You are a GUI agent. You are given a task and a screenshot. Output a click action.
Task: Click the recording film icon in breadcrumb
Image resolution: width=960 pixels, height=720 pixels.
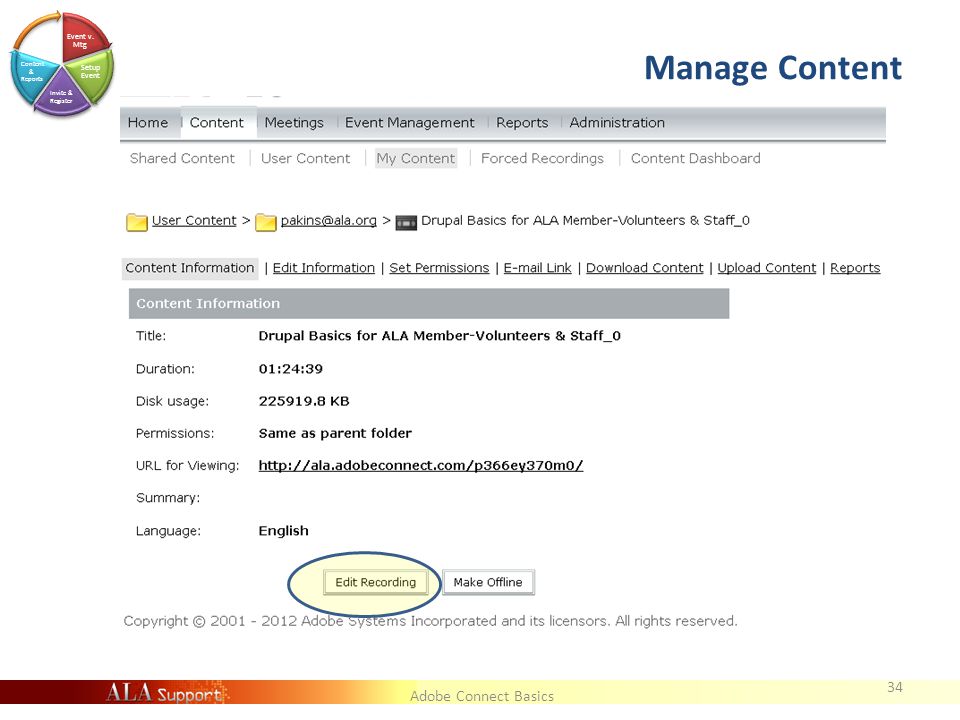(406, 222)
